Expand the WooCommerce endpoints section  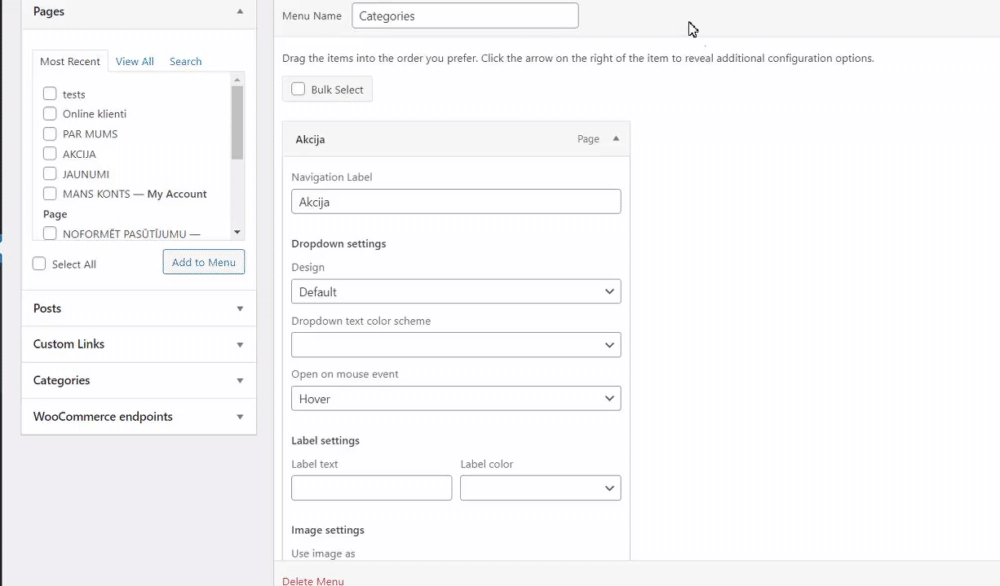240,417
